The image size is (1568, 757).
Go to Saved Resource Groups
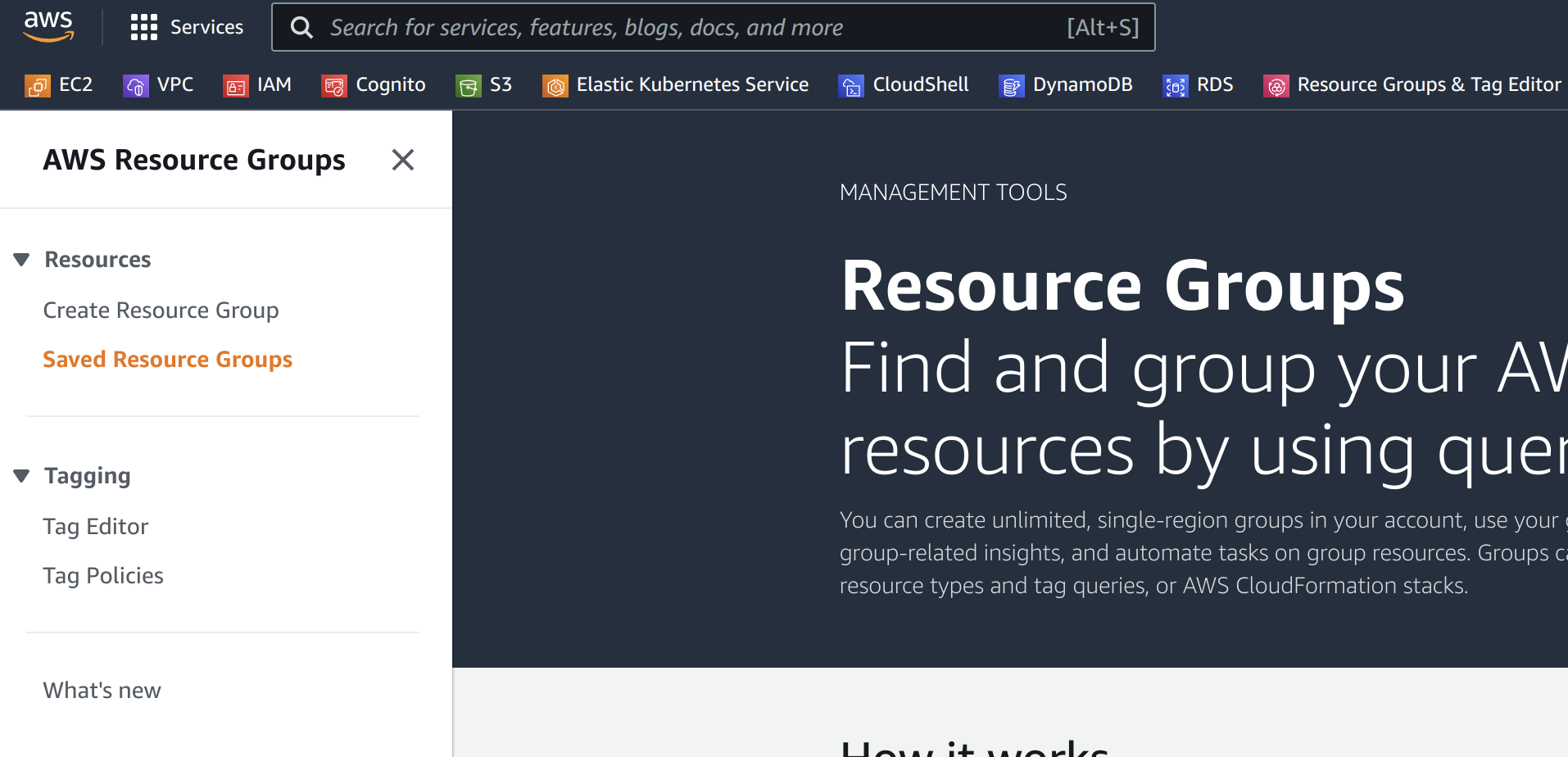167,360
